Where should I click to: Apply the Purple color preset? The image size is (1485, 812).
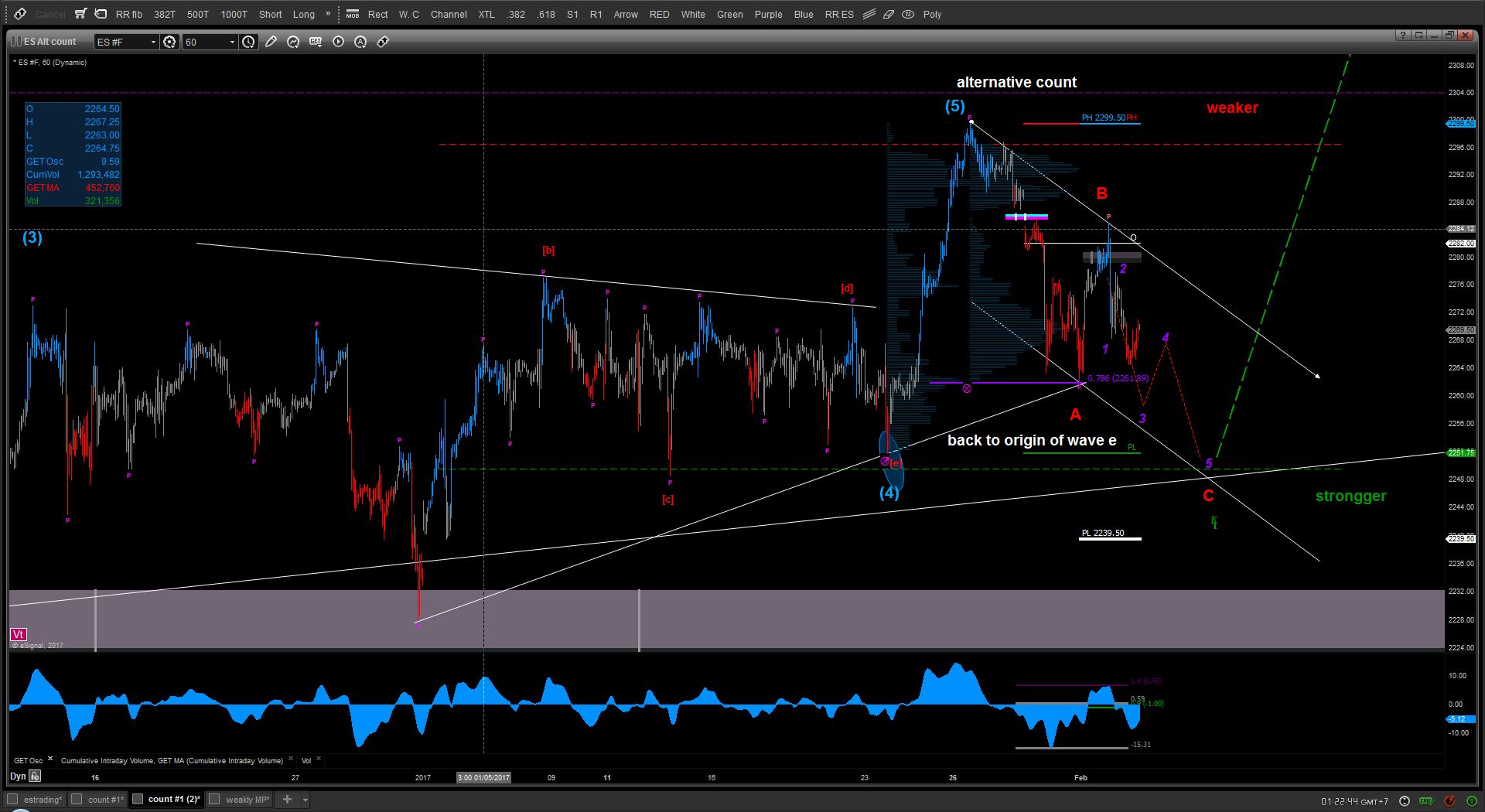click(769, 15)
